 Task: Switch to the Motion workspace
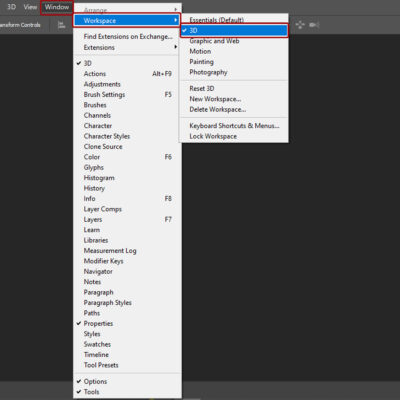(x=234, y=51)
